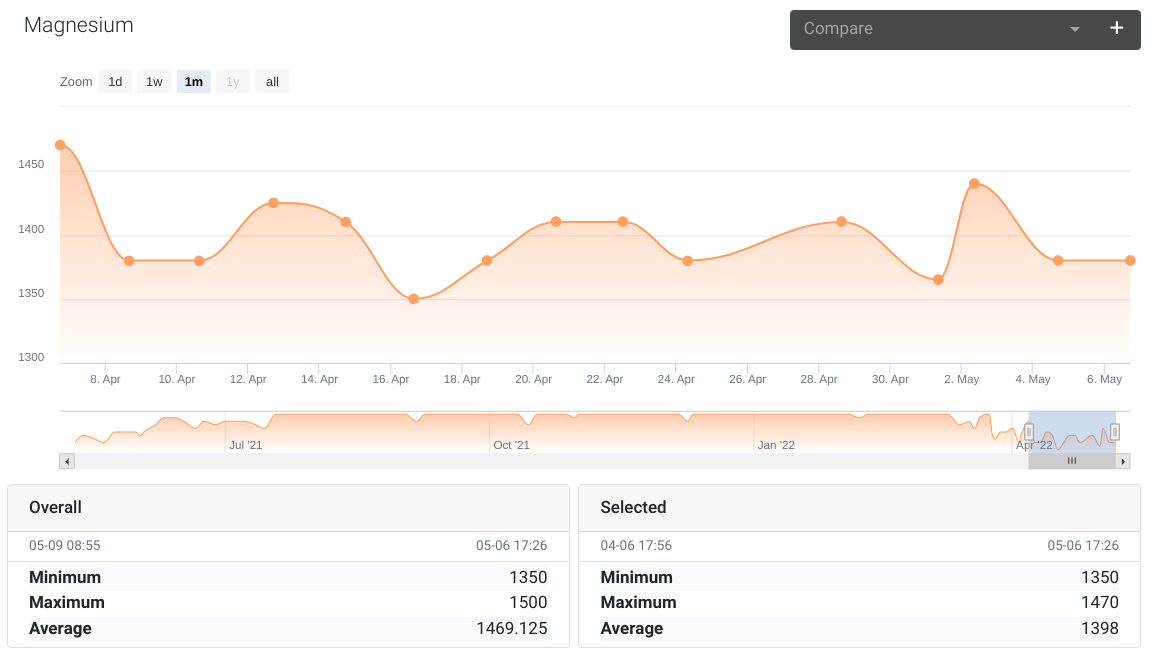Click the plus icon beside Compare
The height and width of the screenshot is (665, 1158).
1117,28
